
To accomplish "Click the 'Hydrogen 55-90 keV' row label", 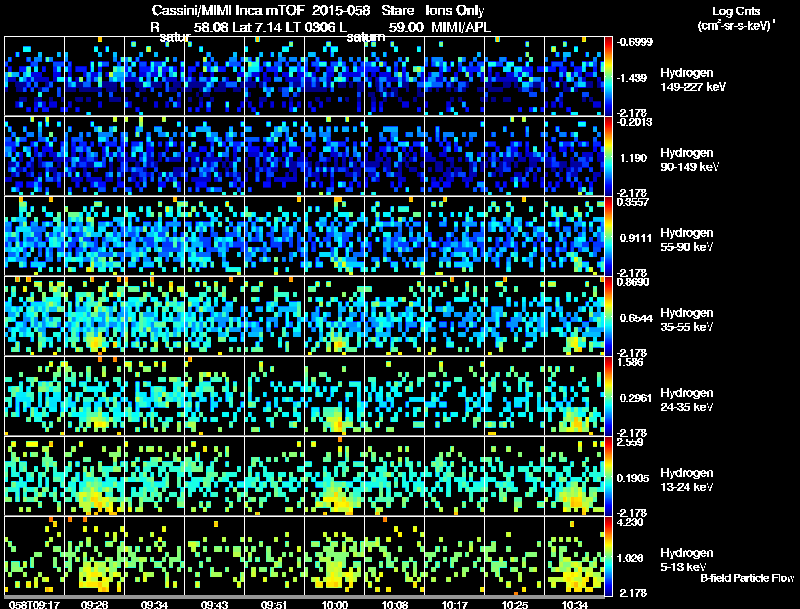I will coord(686,240).
